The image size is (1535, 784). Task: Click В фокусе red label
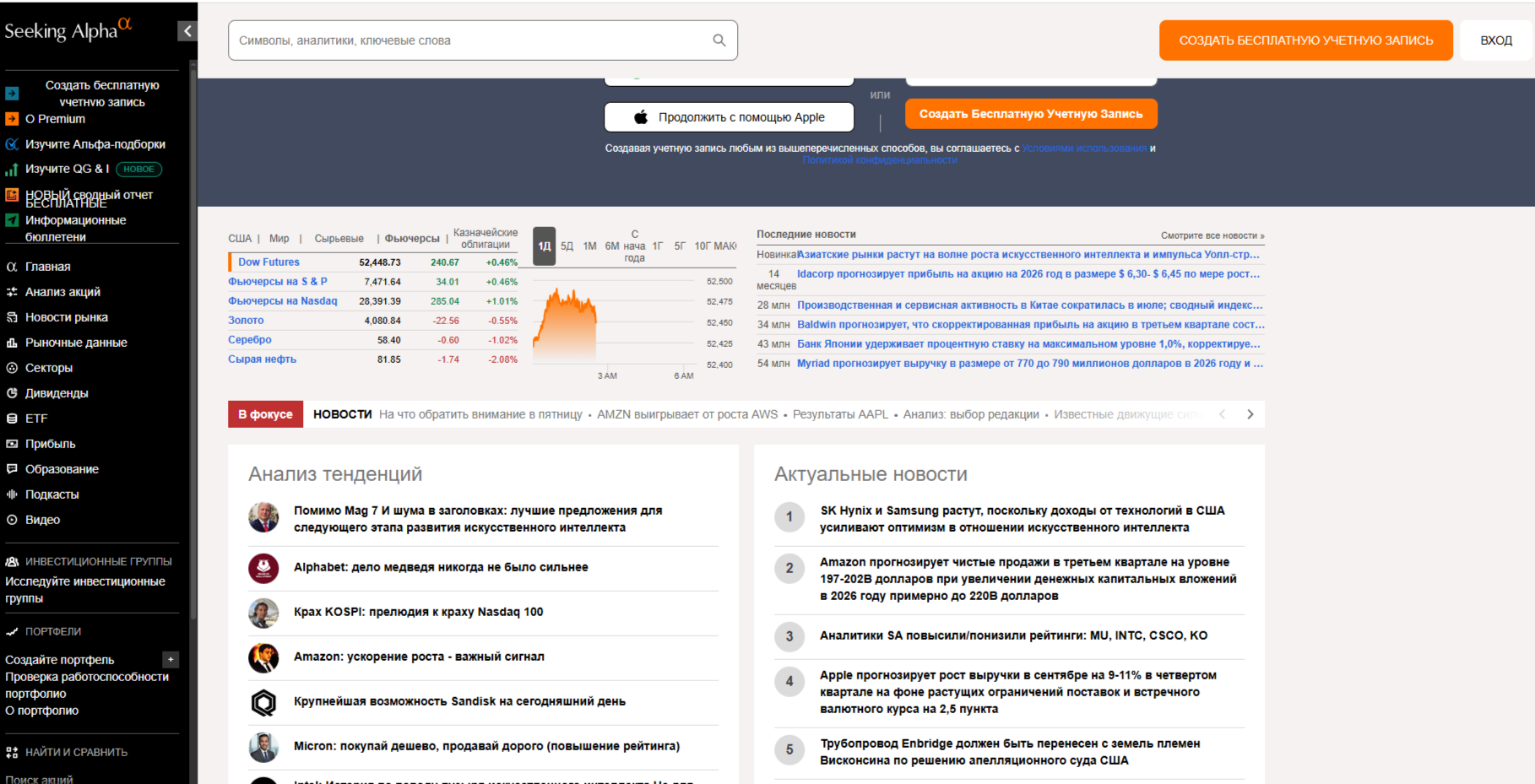[x=265, y=414]
